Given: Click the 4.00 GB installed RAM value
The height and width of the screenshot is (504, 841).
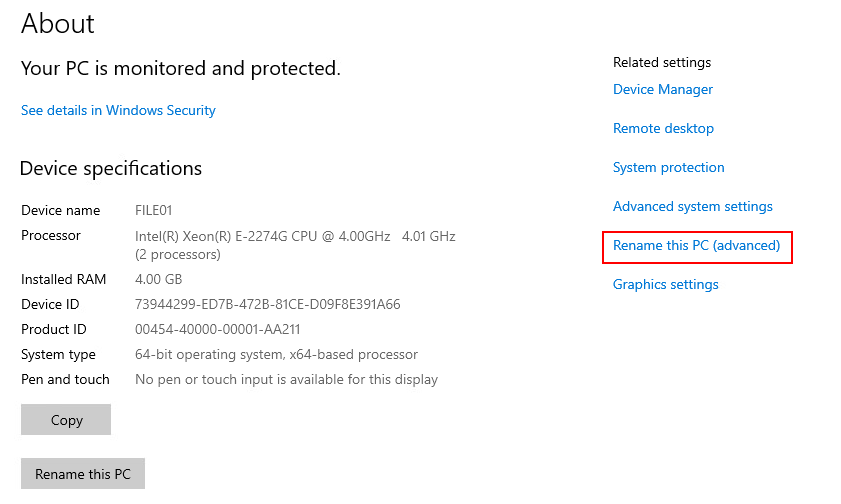Looking at the screenshot, I should coord(158,279).
